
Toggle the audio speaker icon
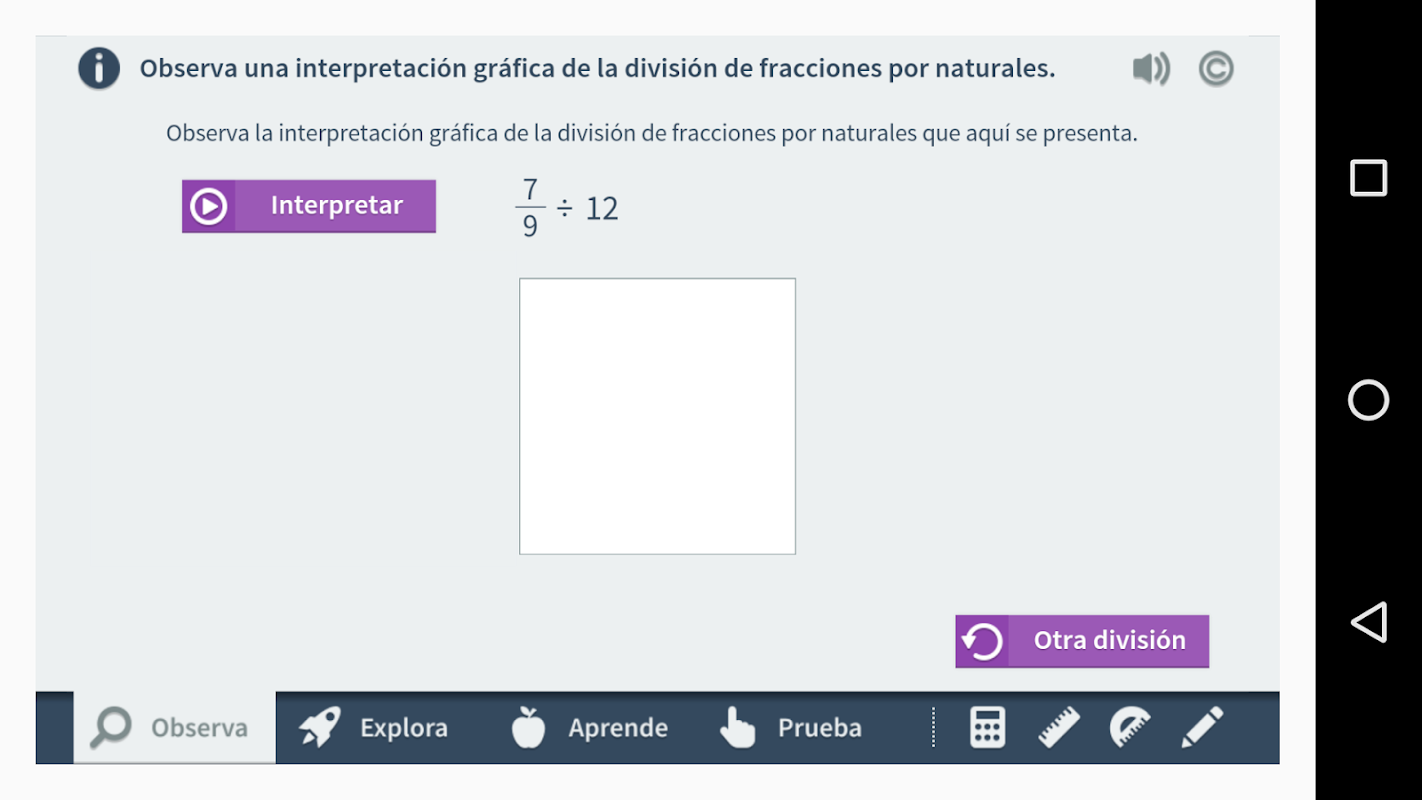pyautogui.click(x=1151, y=69)
